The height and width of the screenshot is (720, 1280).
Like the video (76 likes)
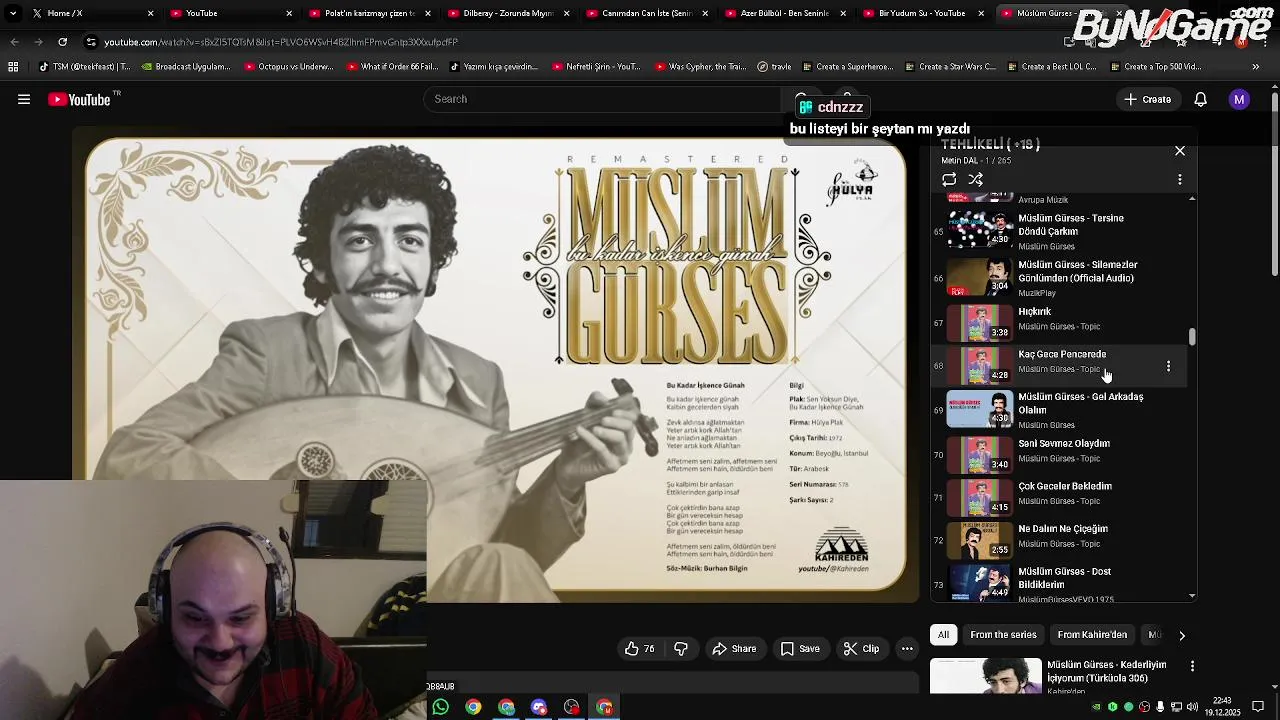pyautogui.click(x=640, y=649)
